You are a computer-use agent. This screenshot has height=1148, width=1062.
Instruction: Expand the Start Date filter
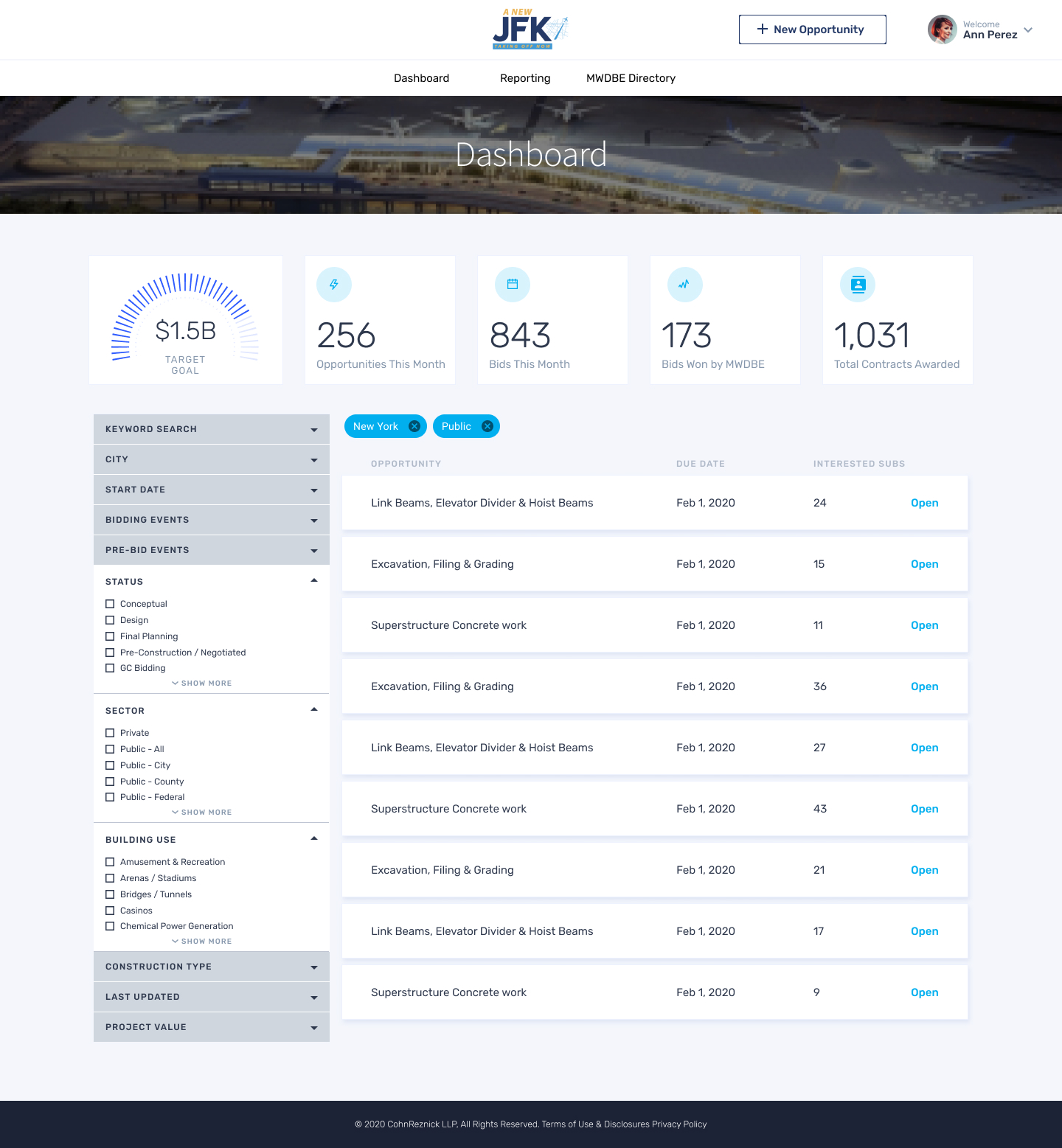212,490
